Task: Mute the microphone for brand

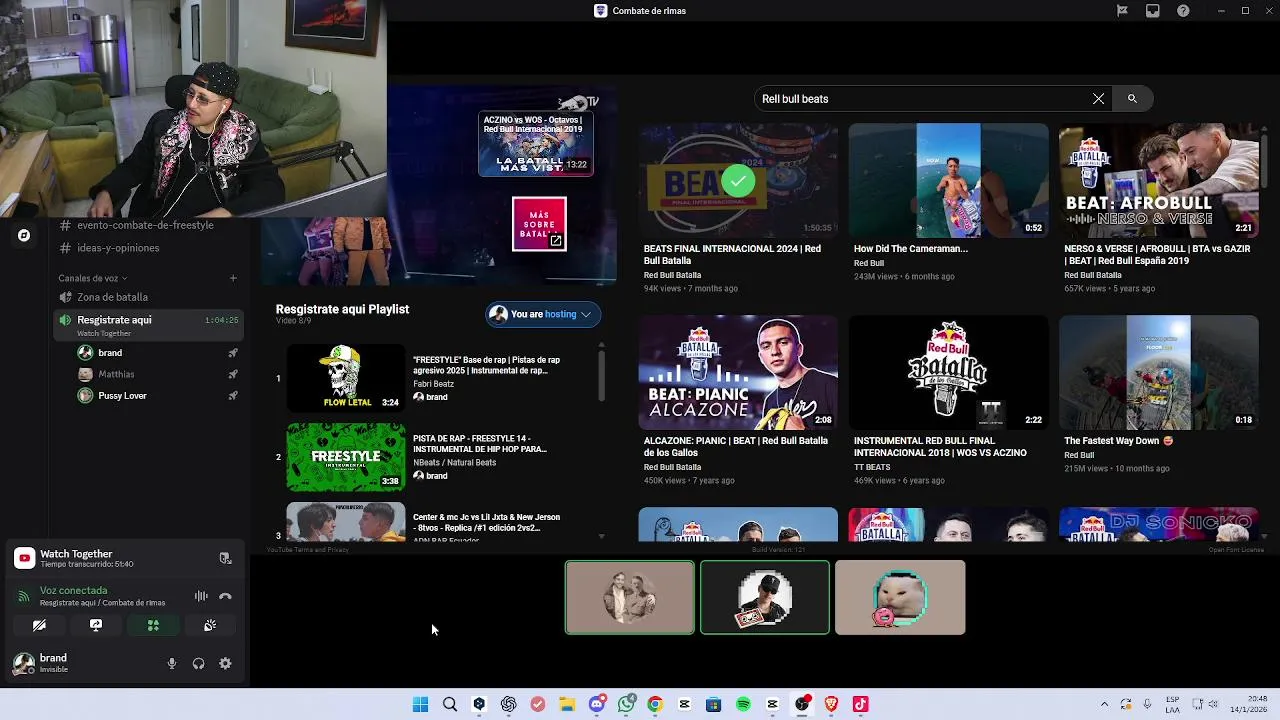Action: tap(172, 663)
